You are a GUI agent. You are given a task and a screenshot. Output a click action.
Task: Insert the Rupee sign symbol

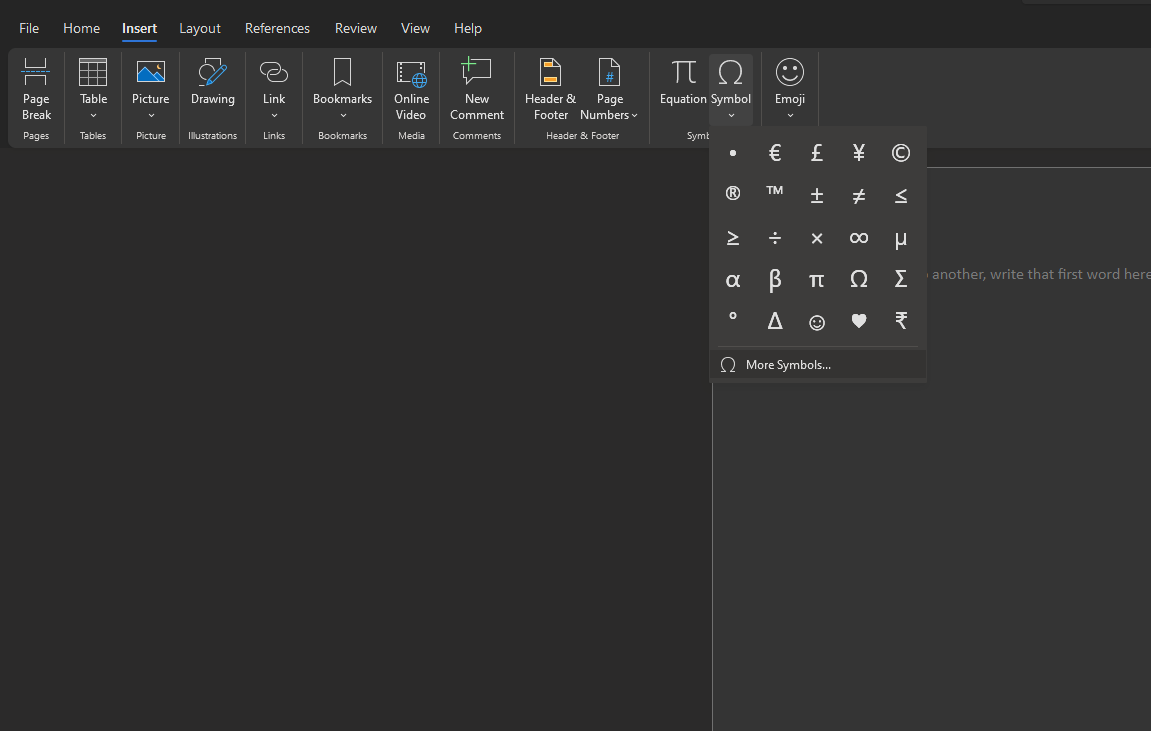coord(901,321)
